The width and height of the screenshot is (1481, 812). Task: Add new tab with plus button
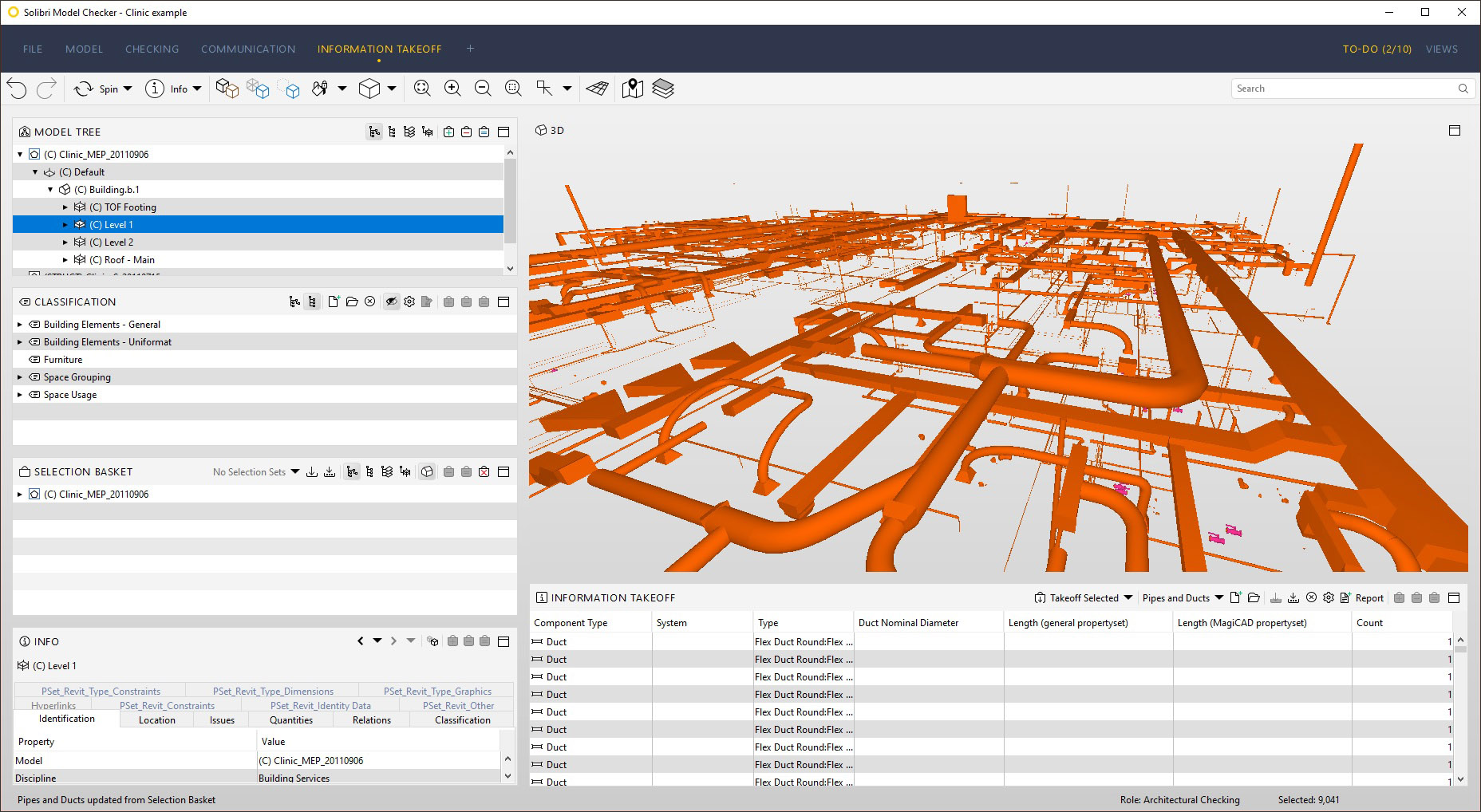470,49
